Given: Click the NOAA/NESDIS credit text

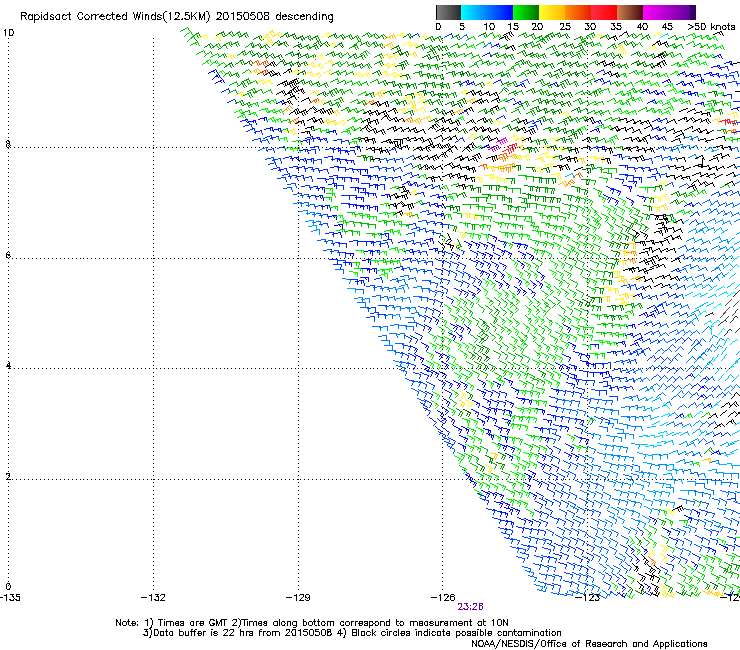Looking at the screenshot, I should coord(589,644).
